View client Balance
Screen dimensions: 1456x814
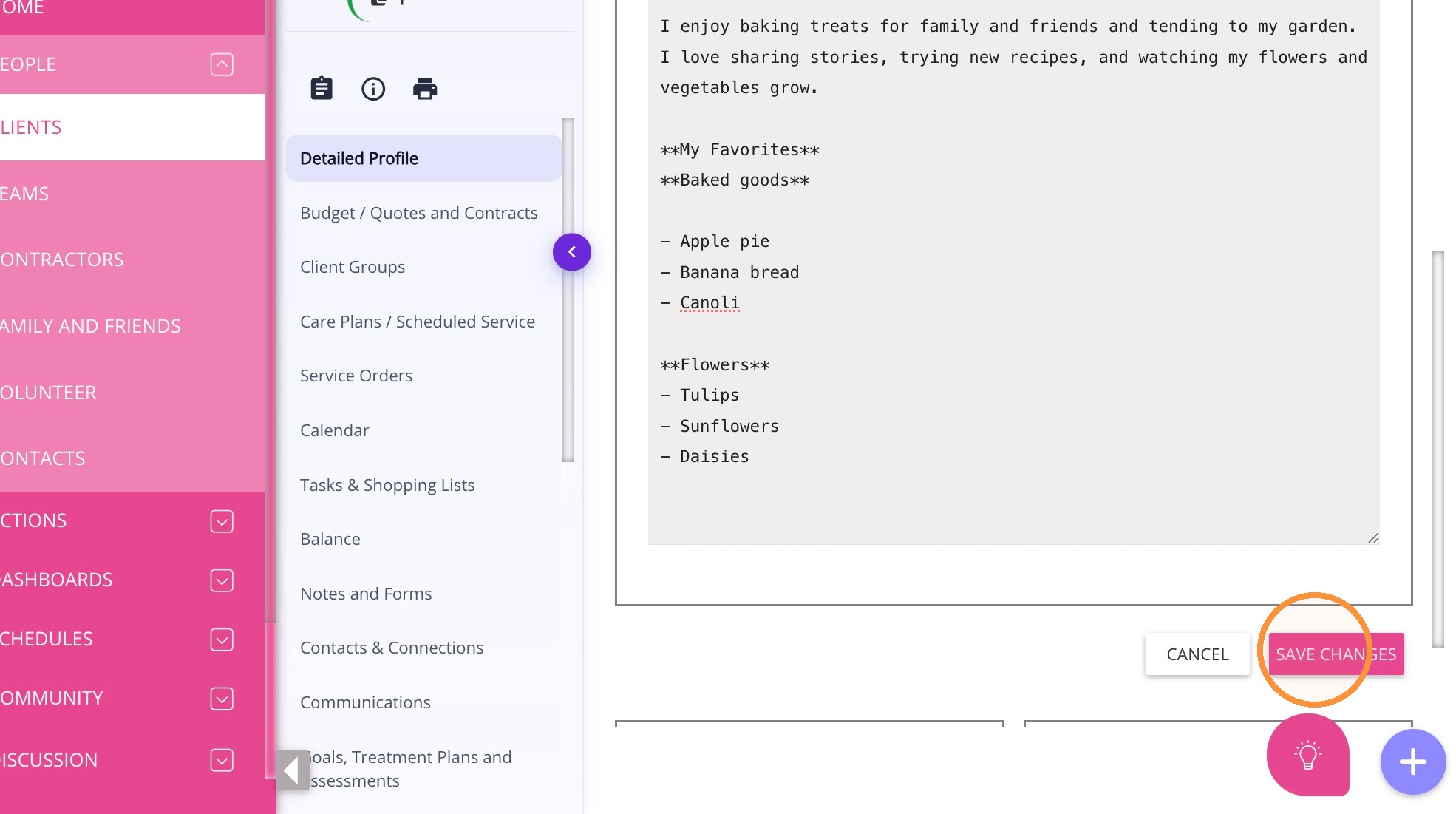tap(330, 539)
